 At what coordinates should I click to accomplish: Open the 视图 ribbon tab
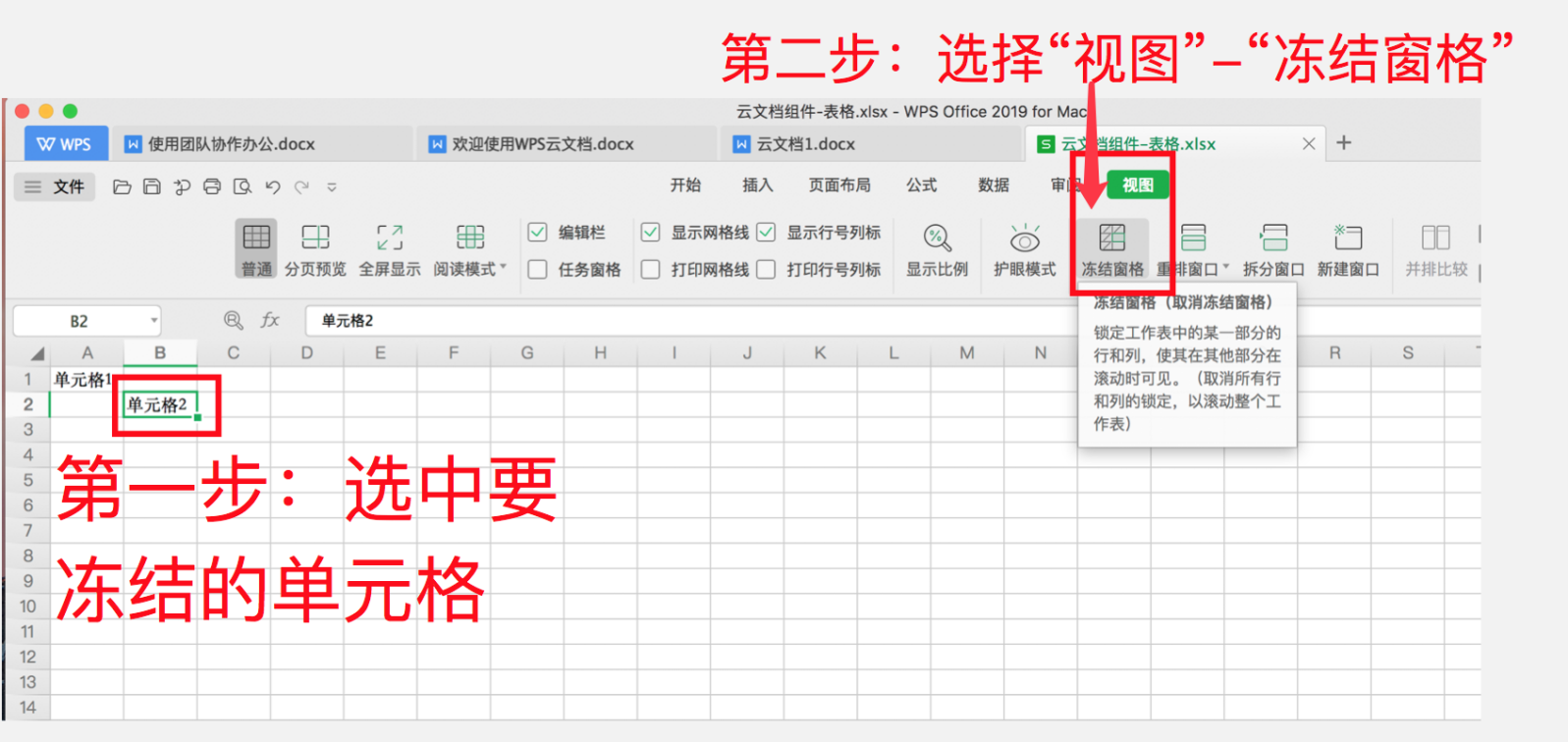point(1138,185)
